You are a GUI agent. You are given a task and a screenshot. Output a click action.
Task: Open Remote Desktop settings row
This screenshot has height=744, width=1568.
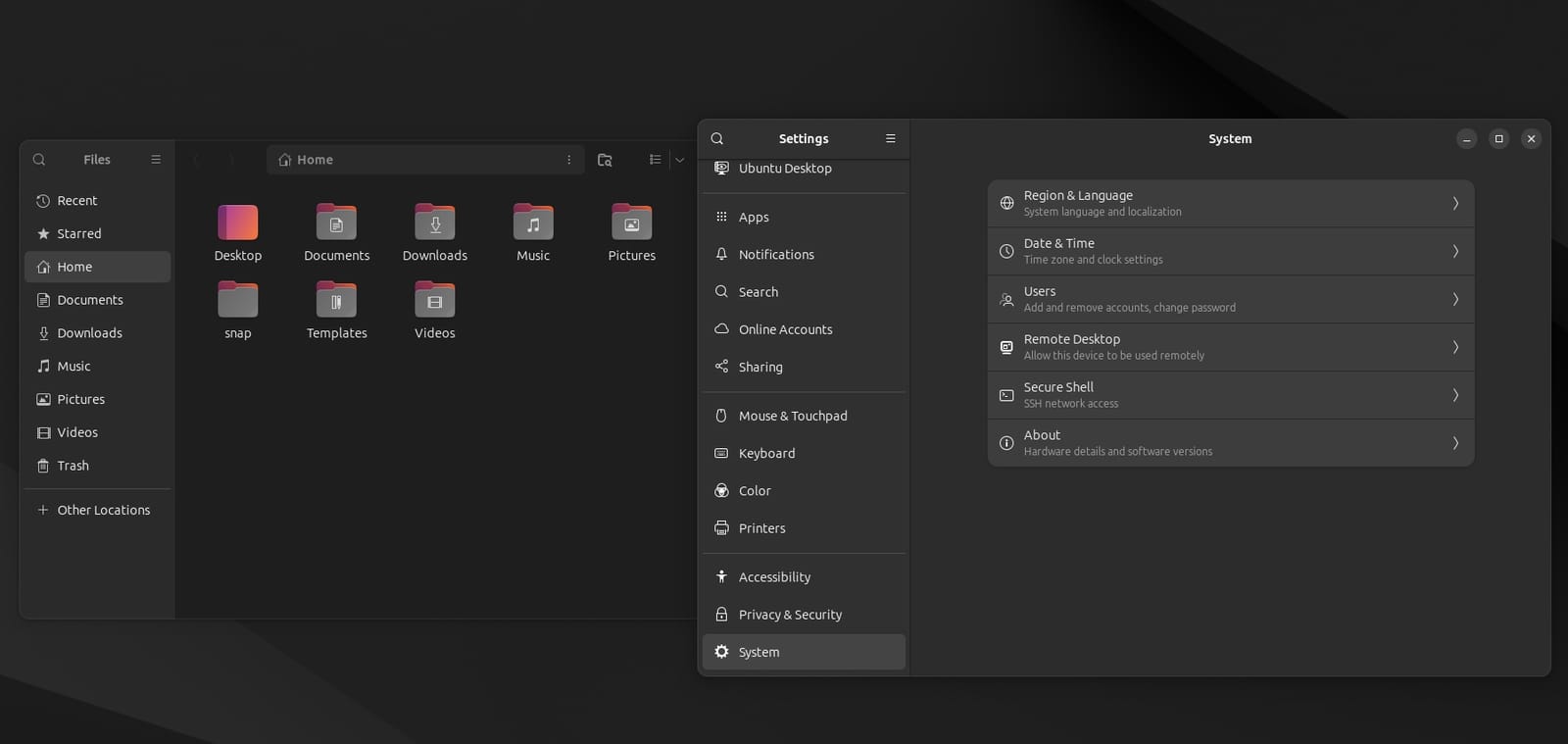[1231, 347]
